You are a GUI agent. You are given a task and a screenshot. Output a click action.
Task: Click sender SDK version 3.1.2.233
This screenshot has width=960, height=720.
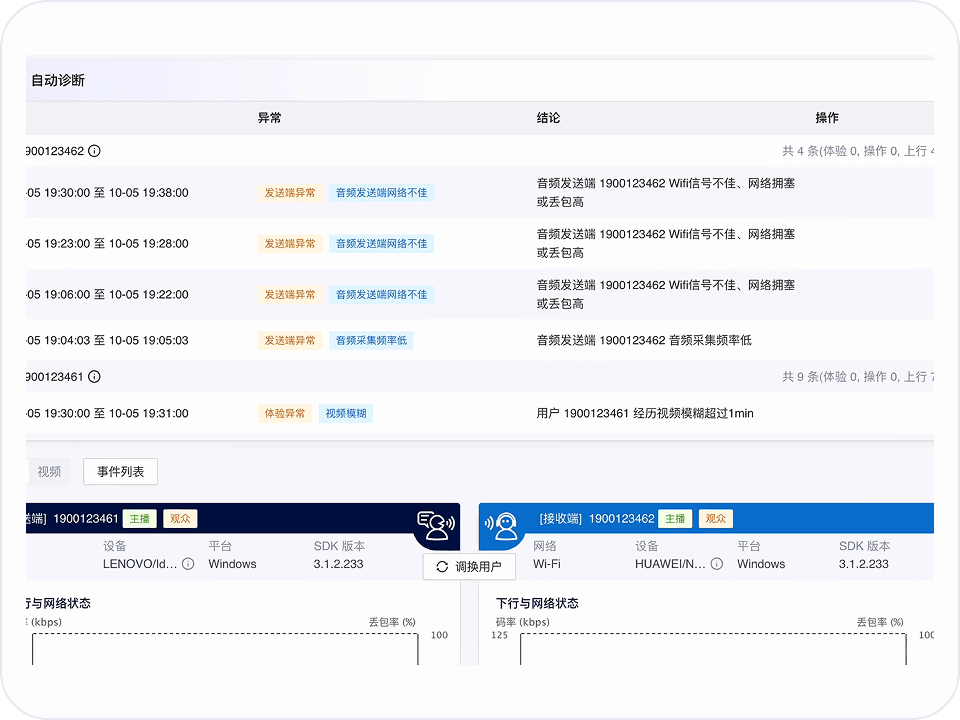[339, 564]
